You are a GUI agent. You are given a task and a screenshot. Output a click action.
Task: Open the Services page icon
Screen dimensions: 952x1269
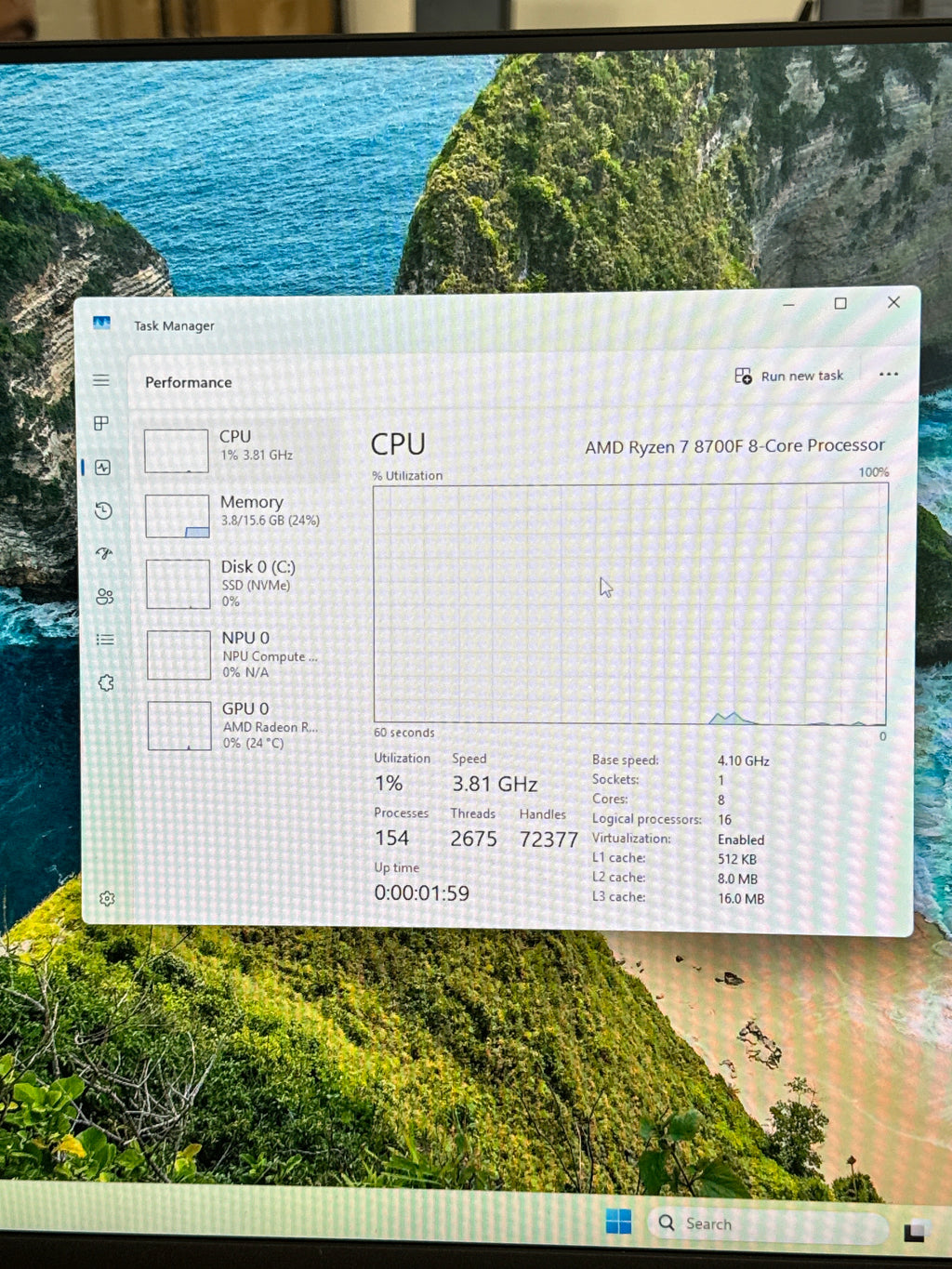tap(106, 683)
